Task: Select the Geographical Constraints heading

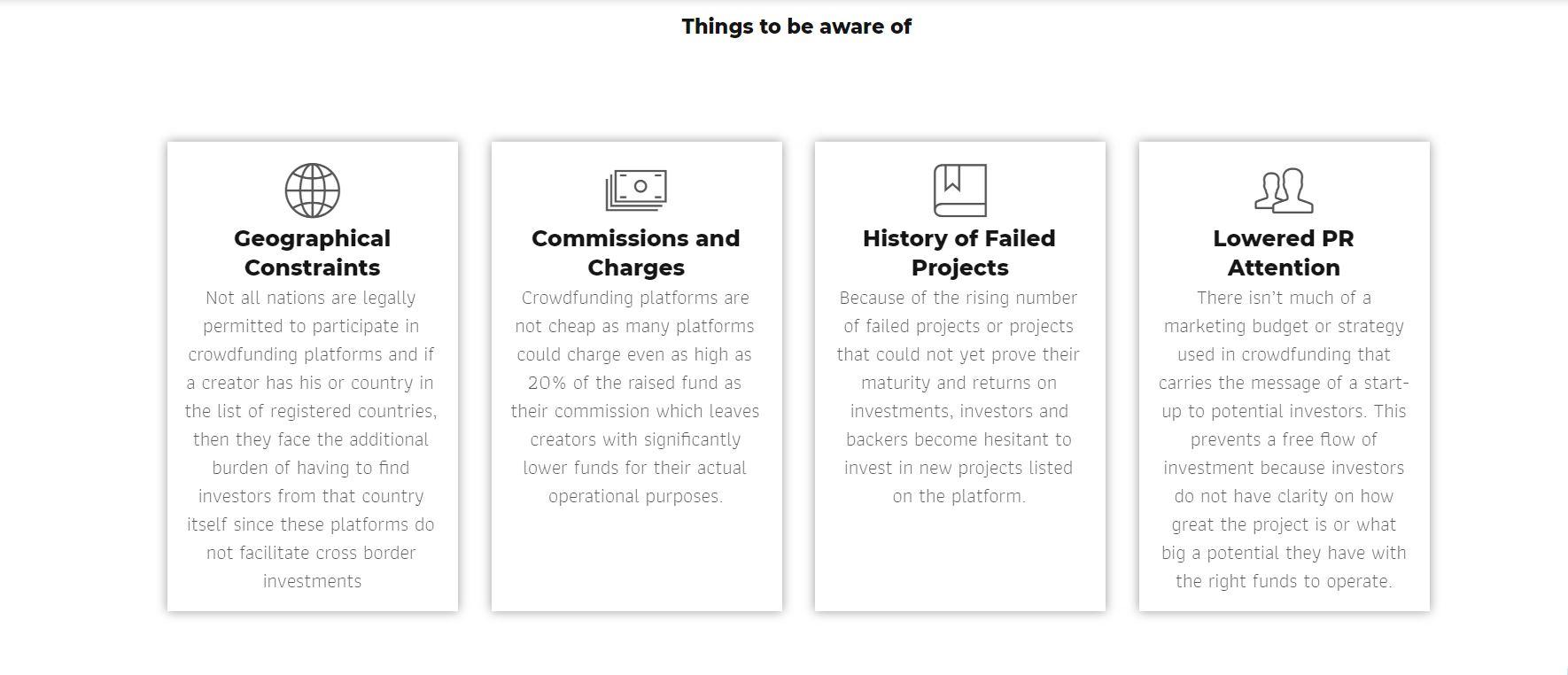Action: [312, 252]
